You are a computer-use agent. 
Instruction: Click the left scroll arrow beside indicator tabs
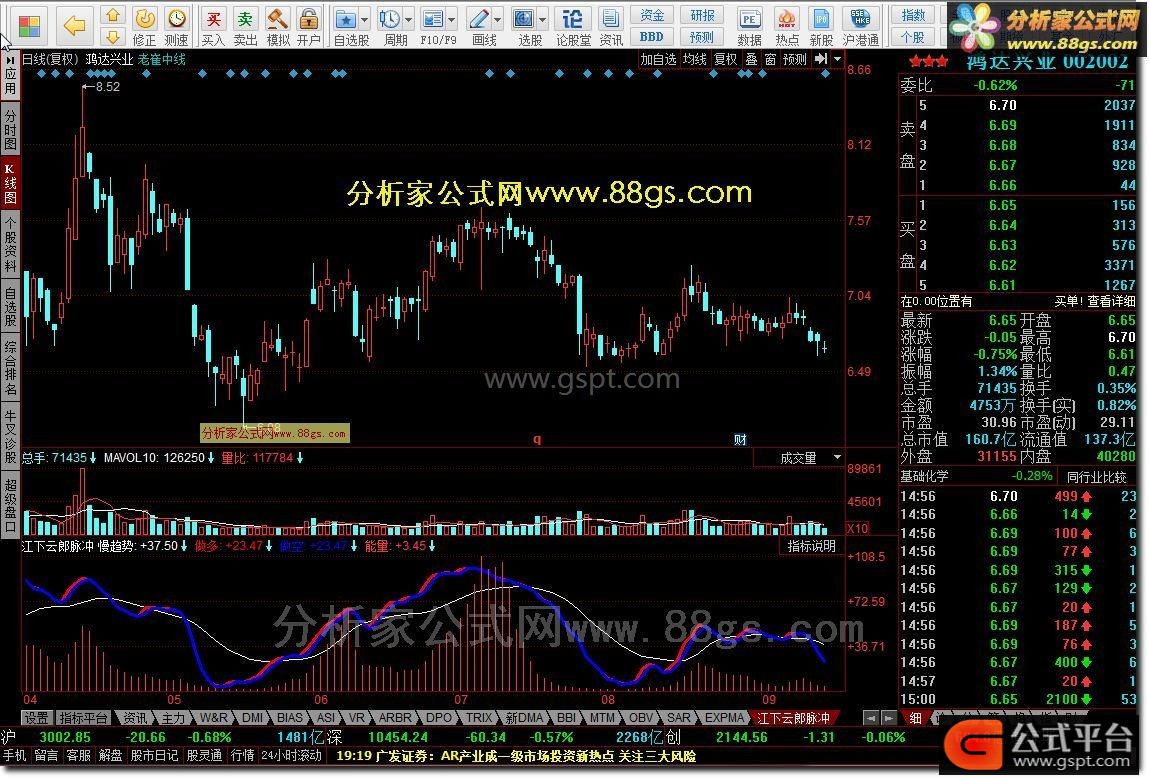870,718
